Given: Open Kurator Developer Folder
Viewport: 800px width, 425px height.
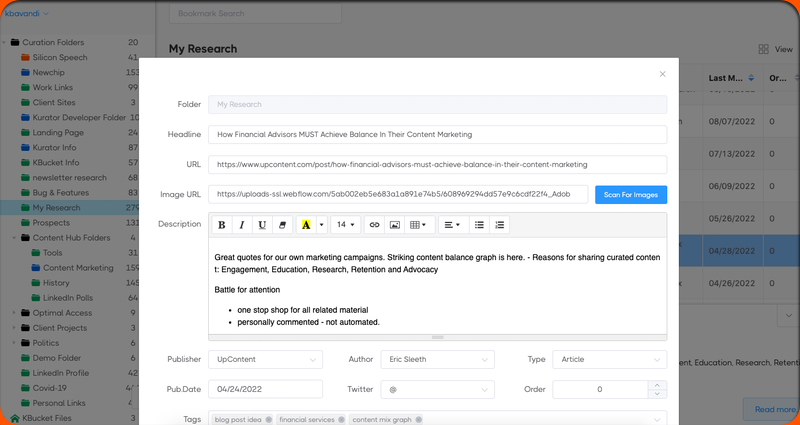Looking at the screenshot, I should click(x=79, y=118).
